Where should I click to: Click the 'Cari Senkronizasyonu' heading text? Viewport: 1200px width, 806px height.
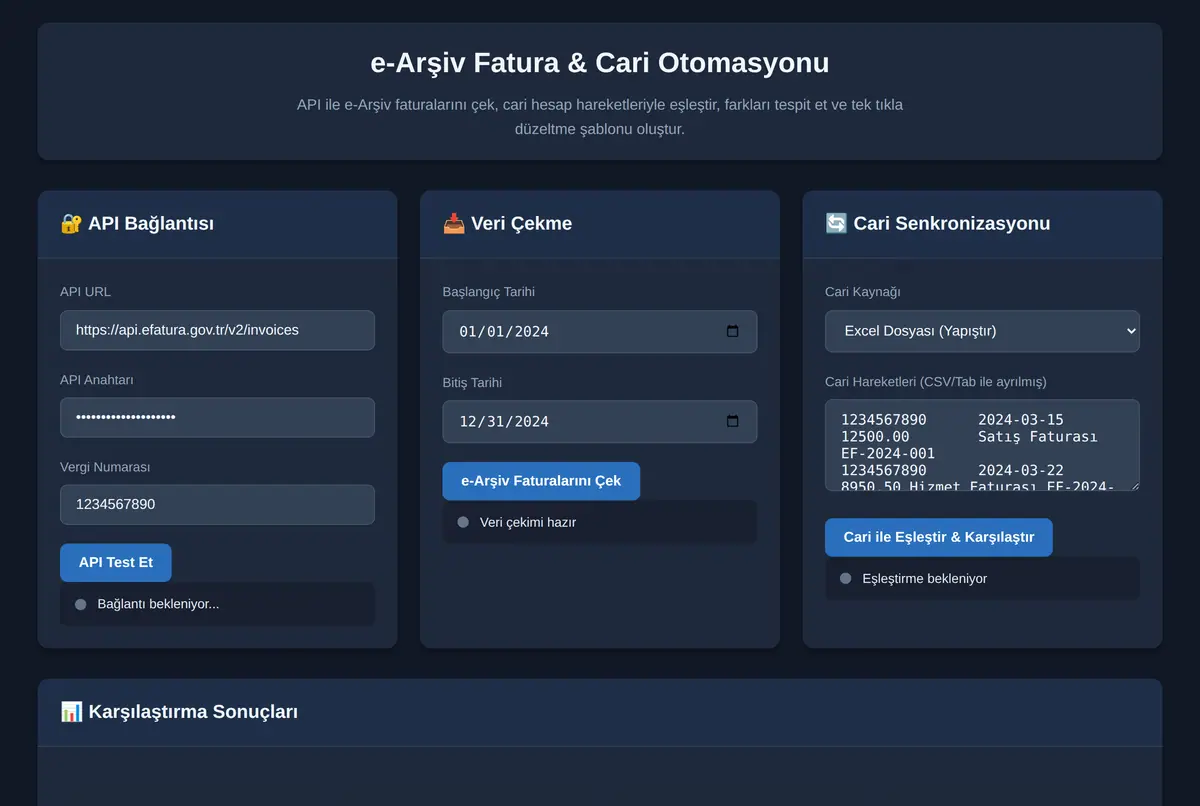click(952, 223)
